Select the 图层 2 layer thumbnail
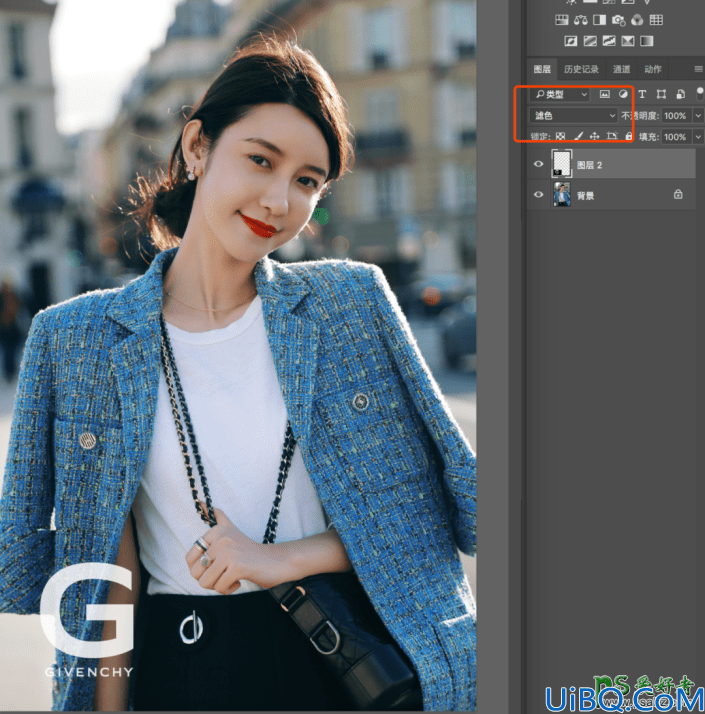This screenshot has width=705, height=714. coord(562,163)
